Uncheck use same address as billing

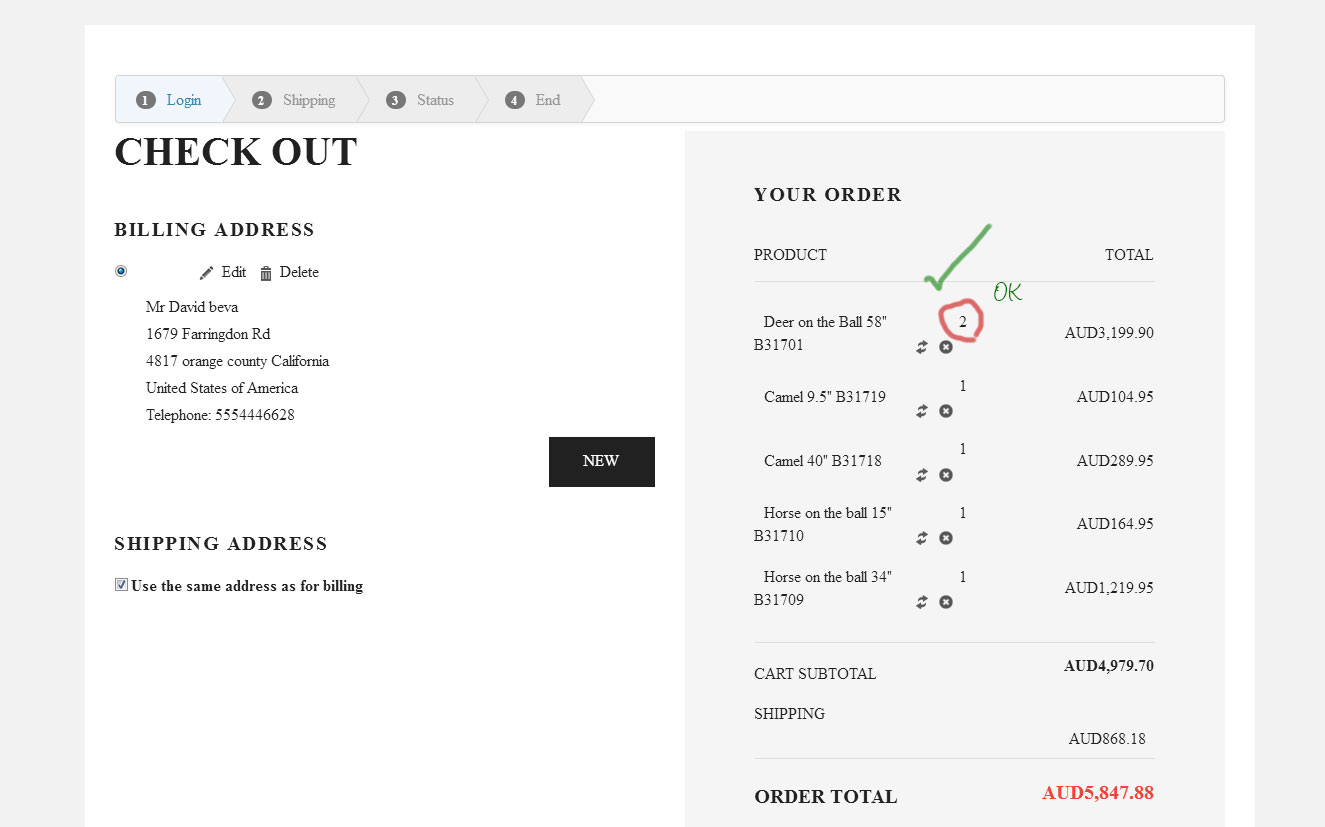pyautogui.click(x=122, y=585)
